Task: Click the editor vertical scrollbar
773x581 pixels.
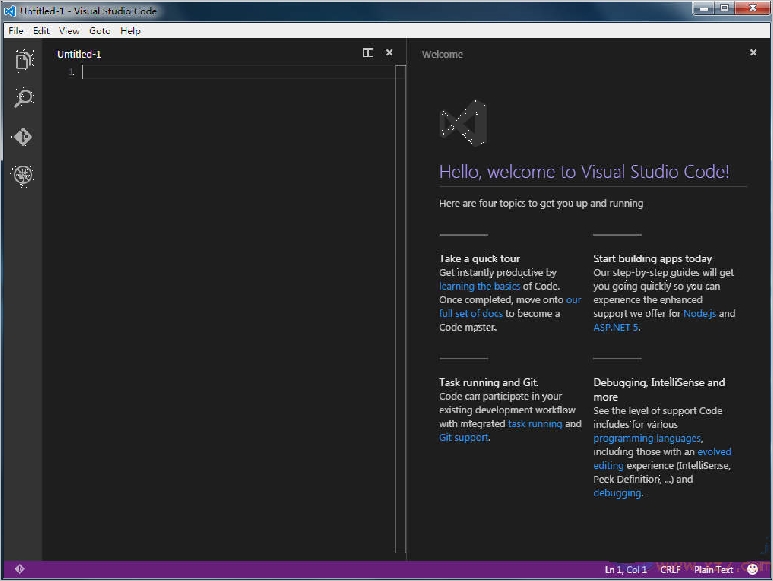Action: (400, 309)
